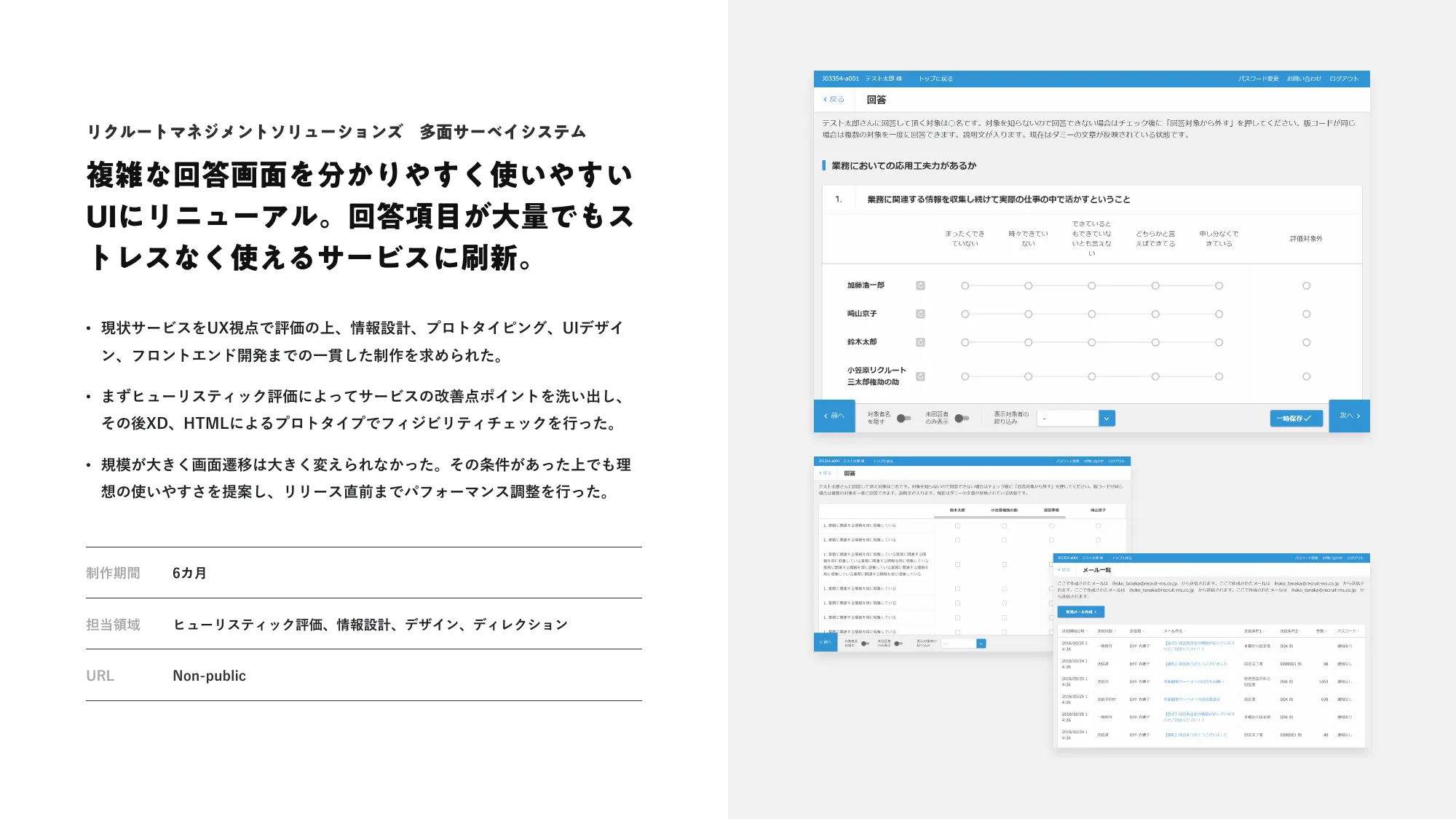Click 前へ in the large answer screen
This screenshot has height=819, width=1456.
(x=834, y=416)
